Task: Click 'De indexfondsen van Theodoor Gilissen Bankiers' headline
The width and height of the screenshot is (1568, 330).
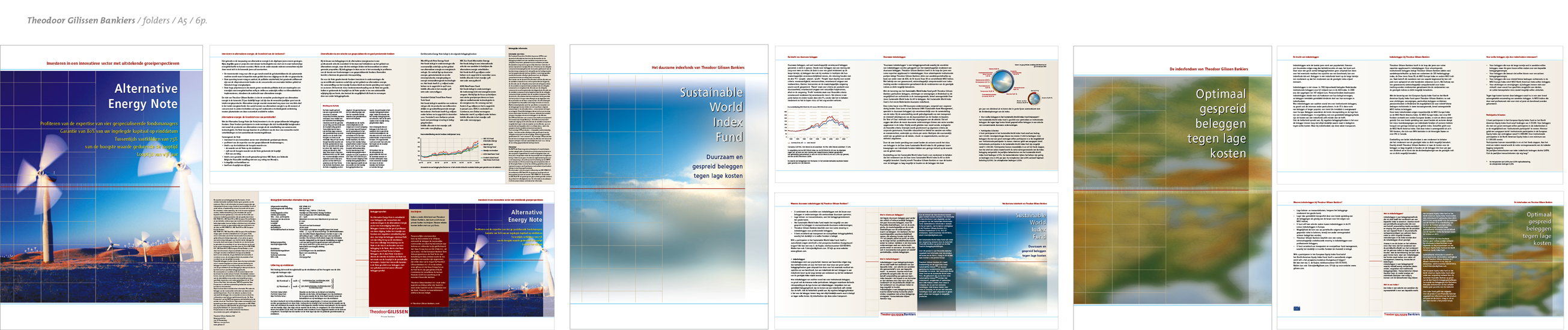Action: pos(1209,69)
